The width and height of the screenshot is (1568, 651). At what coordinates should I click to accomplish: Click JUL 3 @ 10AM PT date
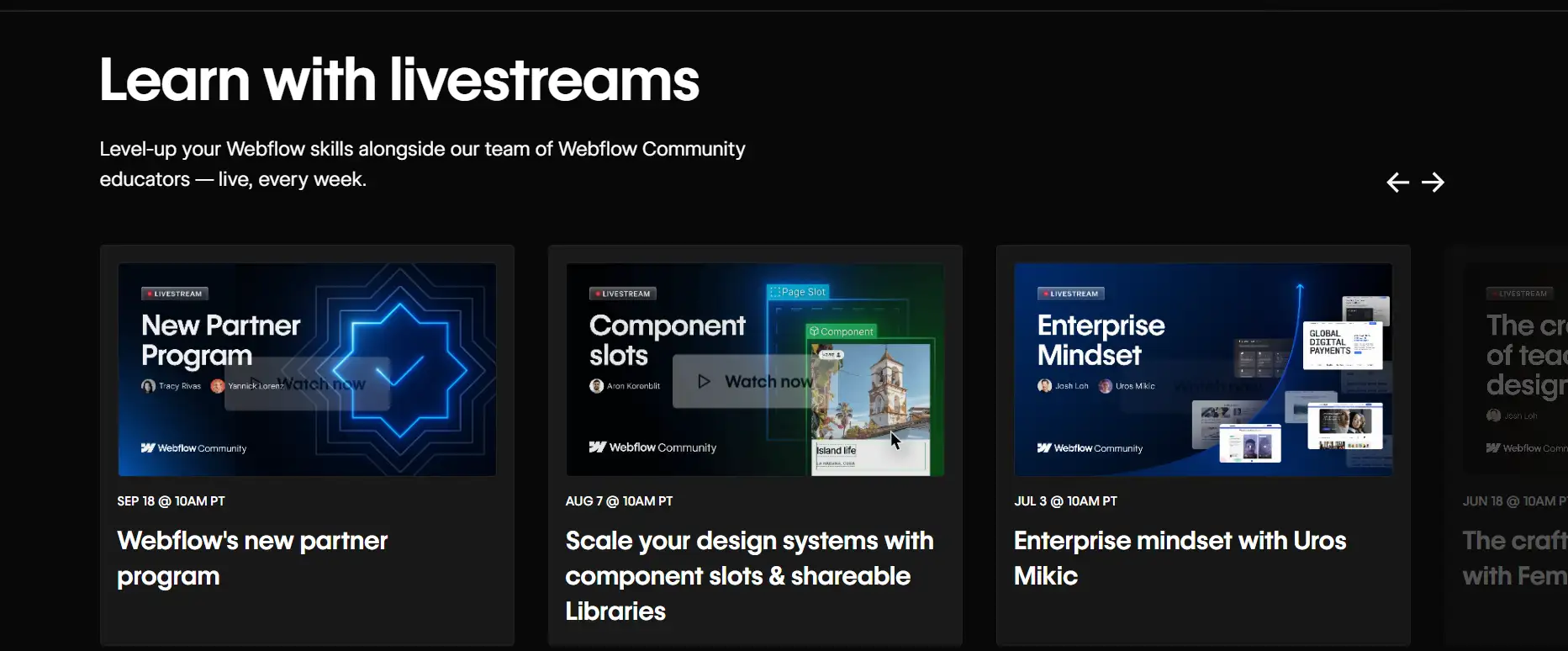tap(1065, 501)
